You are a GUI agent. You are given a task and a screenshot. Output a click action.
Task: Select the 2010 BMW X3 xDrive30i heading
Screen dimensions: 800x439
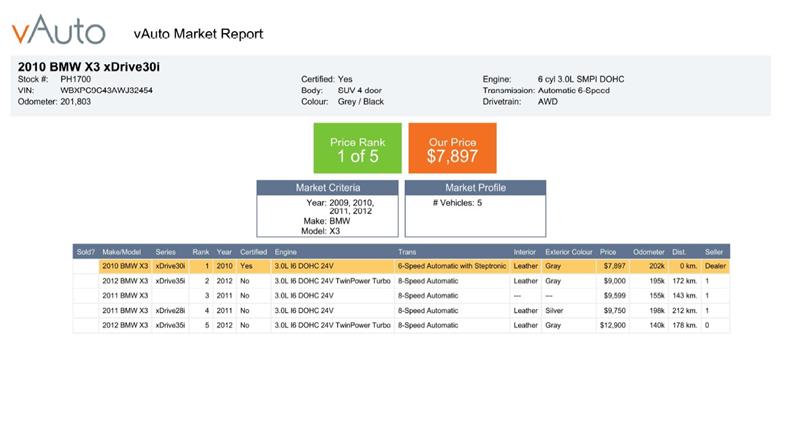click(89, 67)
